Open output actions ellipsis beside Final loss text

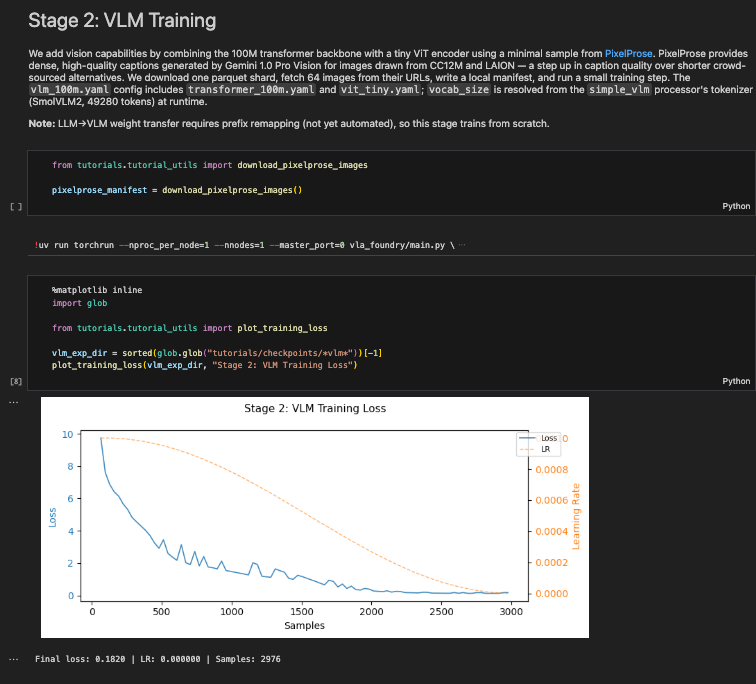(14, 659)
